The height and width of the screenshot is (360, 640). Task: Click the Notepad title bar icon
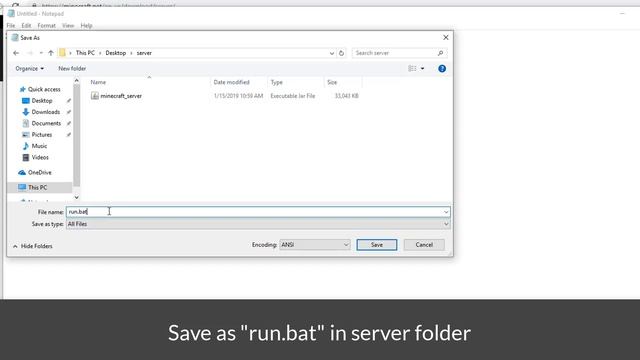(11, 13)
